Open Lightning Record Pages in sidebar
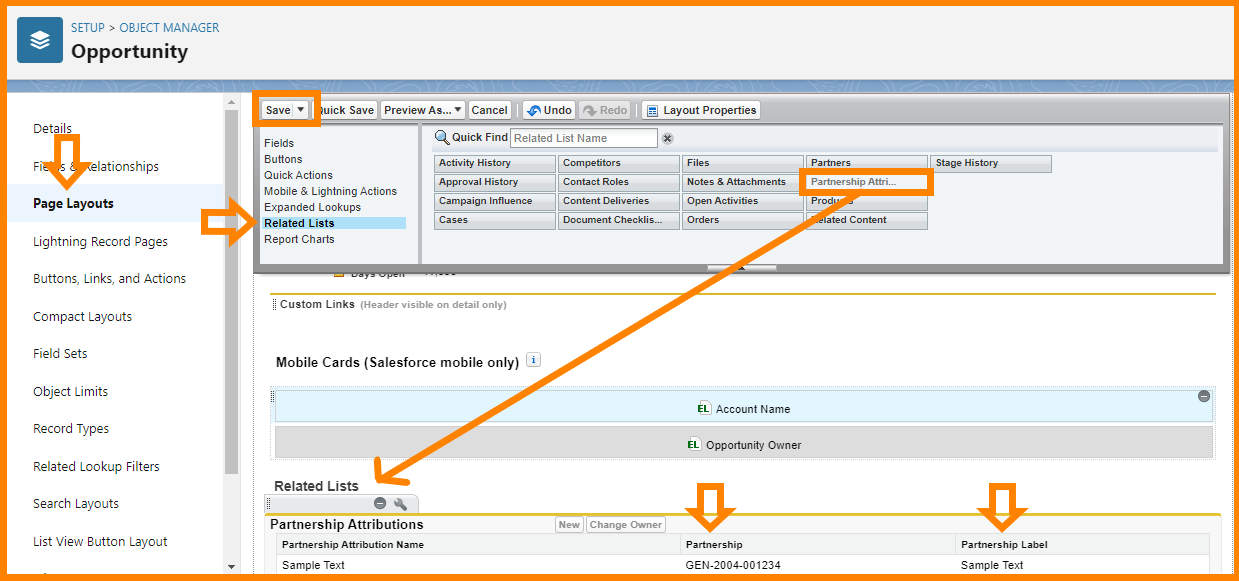The width and height of the screenshot is (1239, 581). 100,241
